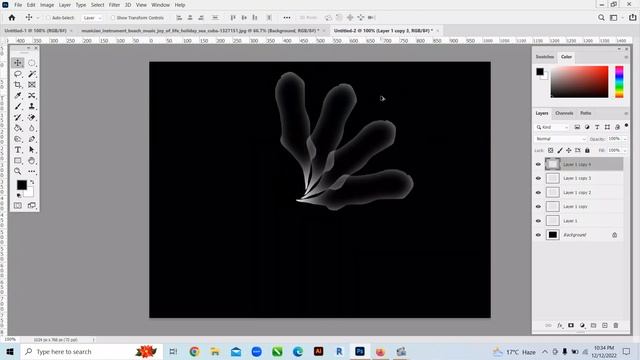The height and width of the screenshot is (360, 640).
Task: Toggle visibility of Layer 1 copy
Action: [538, 207]
